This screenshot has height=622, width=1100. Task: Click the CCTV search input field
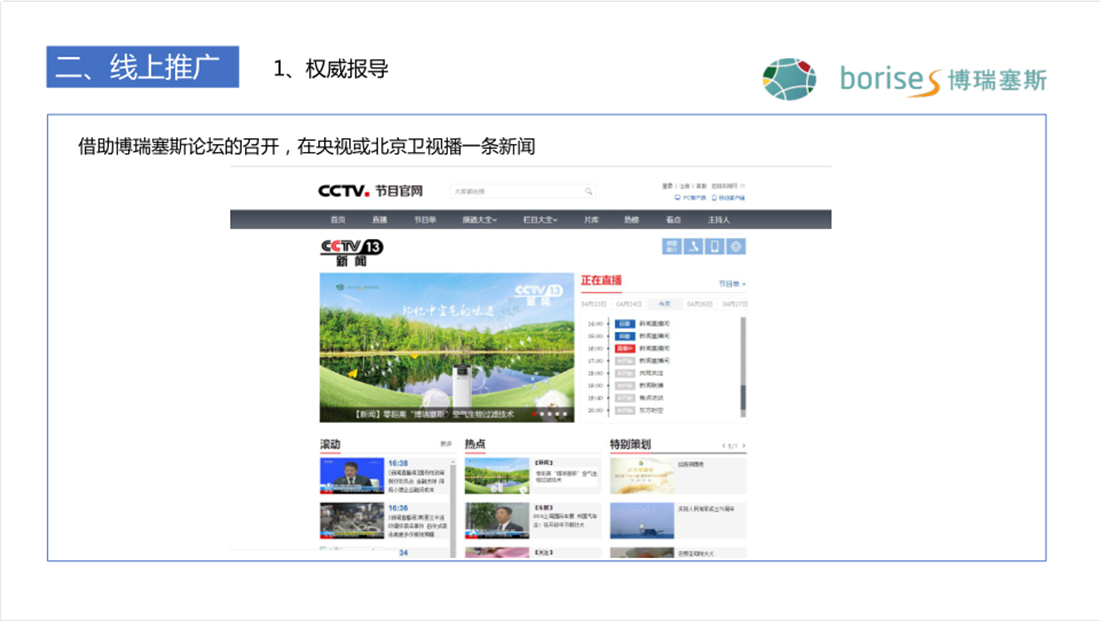(x=515, y=192)
